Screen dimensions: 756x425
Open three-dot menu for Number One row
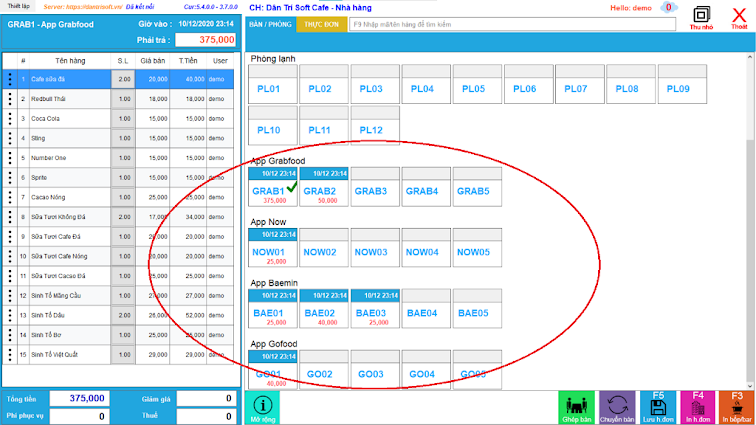pos(10,158)
